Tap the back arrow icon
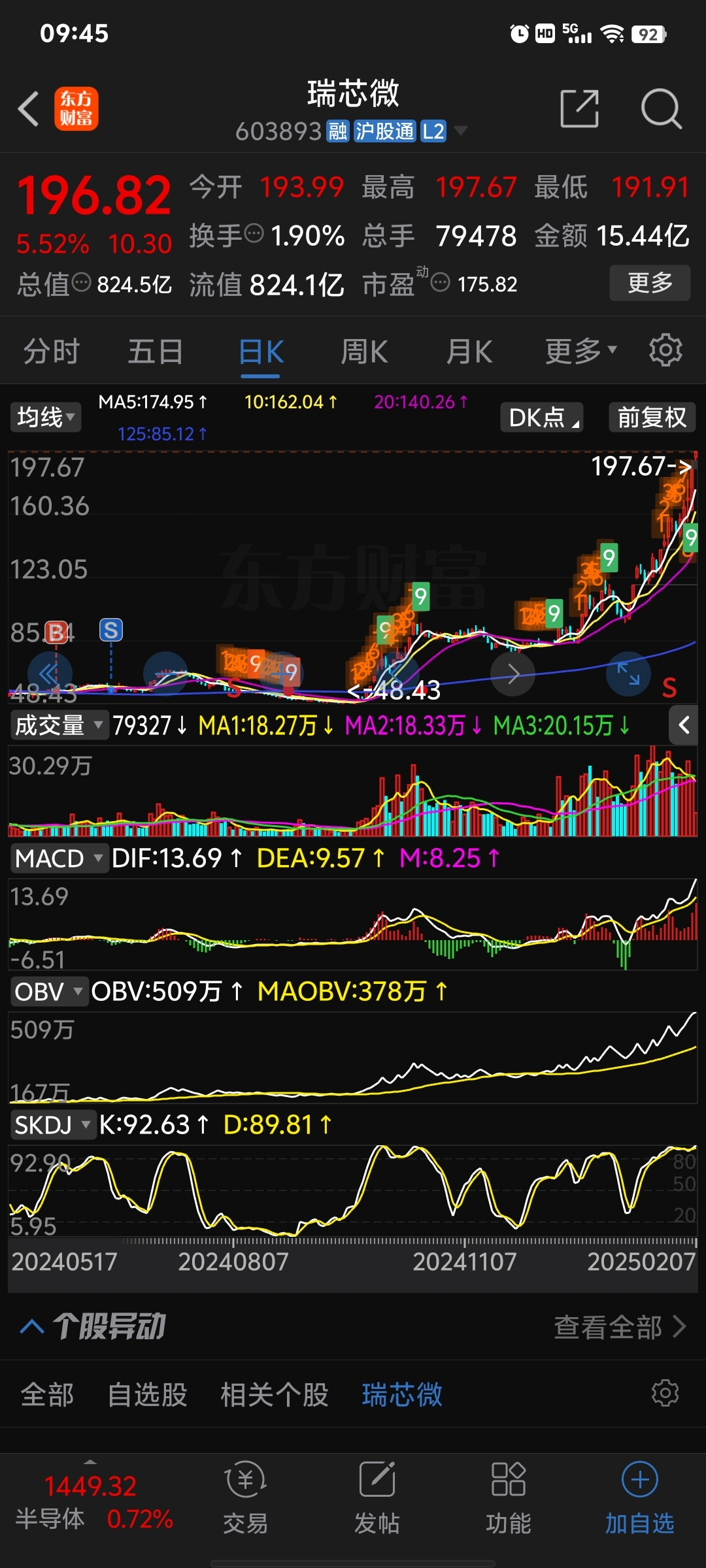 pyautogui.click(x=29, y=108)
